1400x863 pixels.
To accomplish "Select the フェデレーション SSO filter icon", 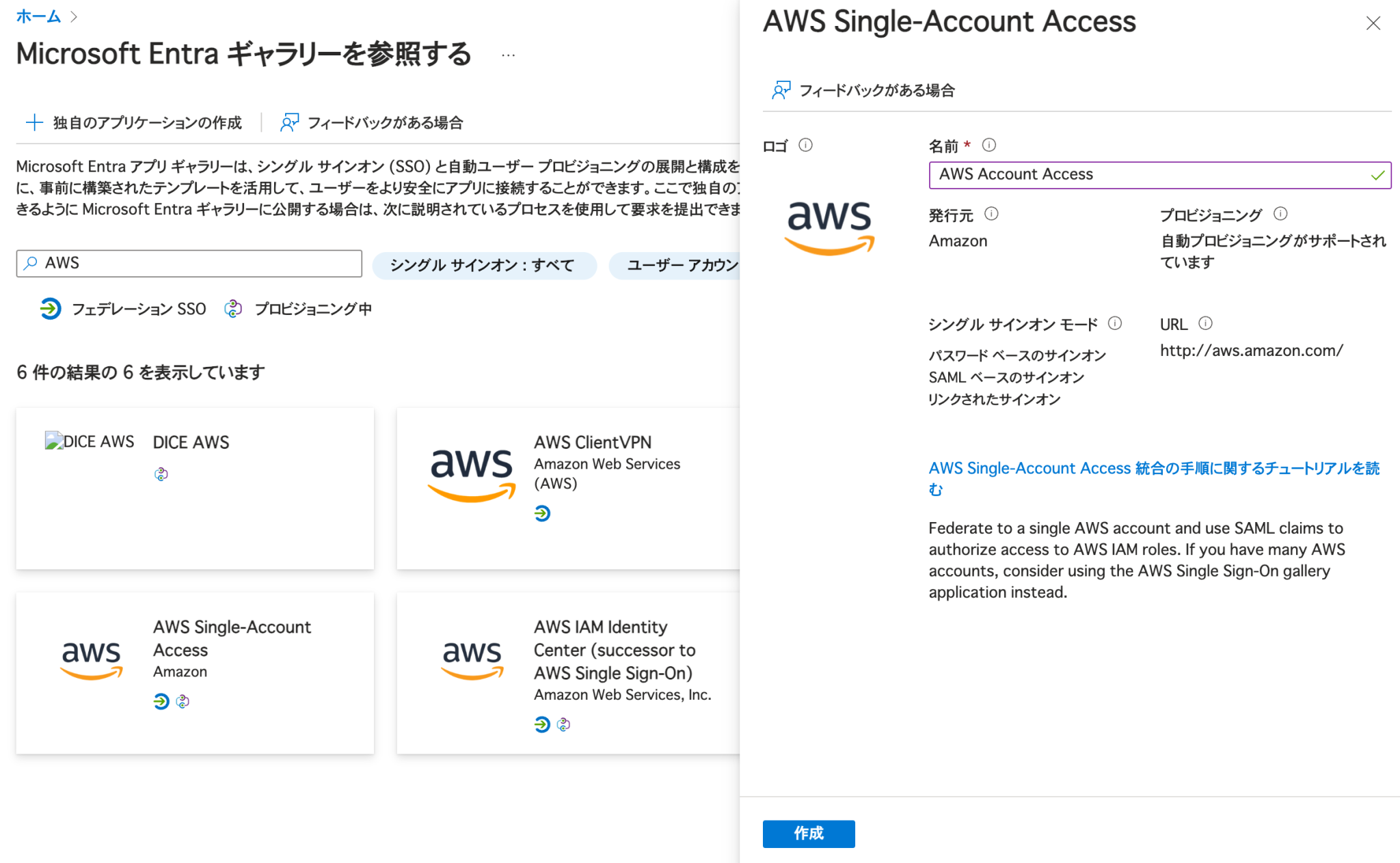I will (51, 309).
